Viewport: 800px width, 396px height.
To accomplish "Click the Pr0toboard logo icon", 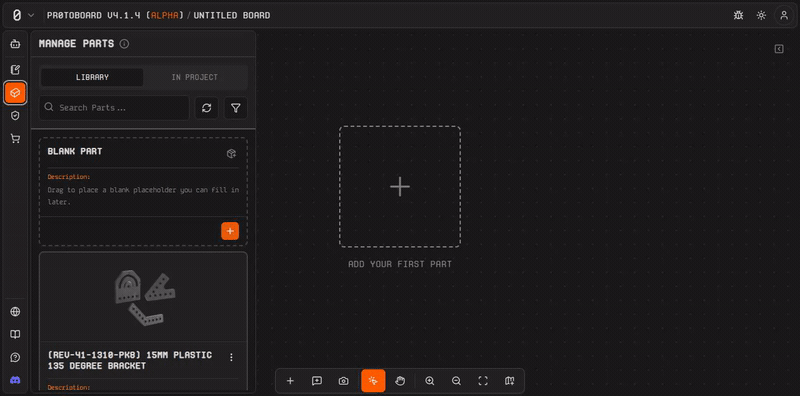I will tap(17, 15).
